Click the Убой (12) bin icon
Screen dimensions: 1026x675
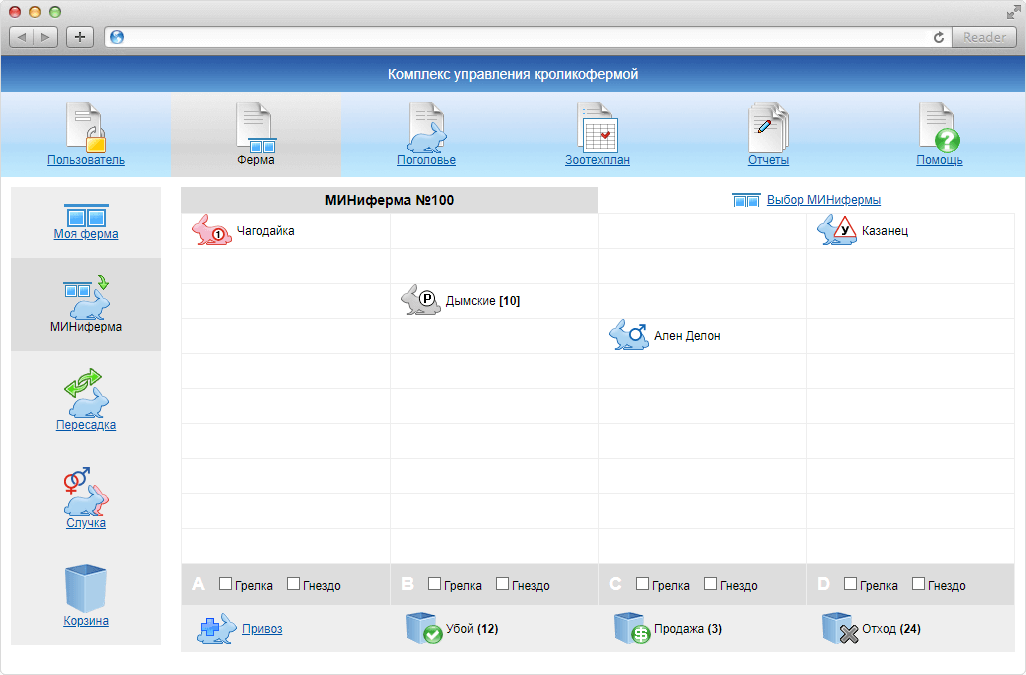tap(424, 629)
